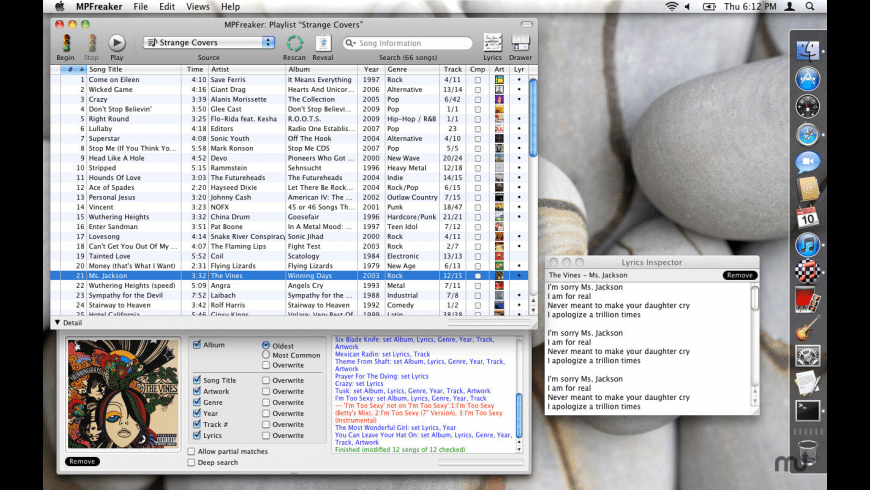Open the search field magnifier dropdown
Screen dimensions: 870x490
coord(352,43)
